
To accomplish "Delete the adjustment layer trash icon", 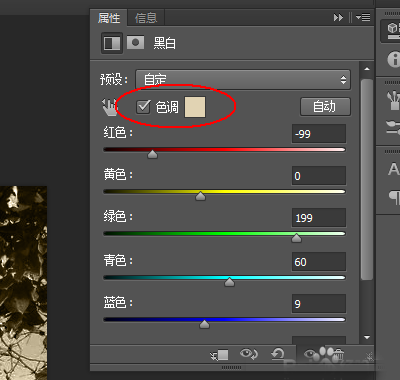I will pyautogui.click(x=338, y=354).
